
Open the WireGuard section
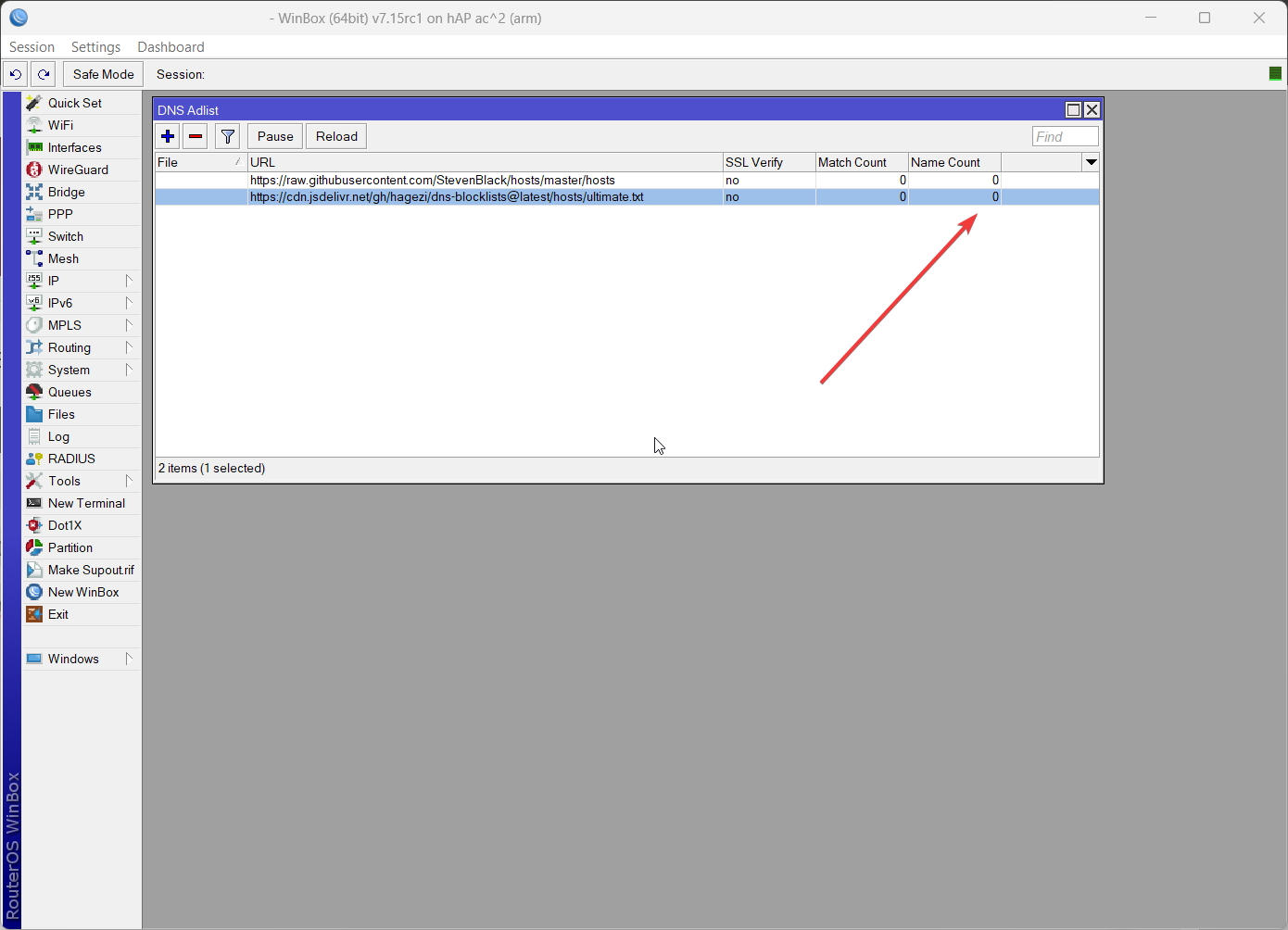coord(82,170)
